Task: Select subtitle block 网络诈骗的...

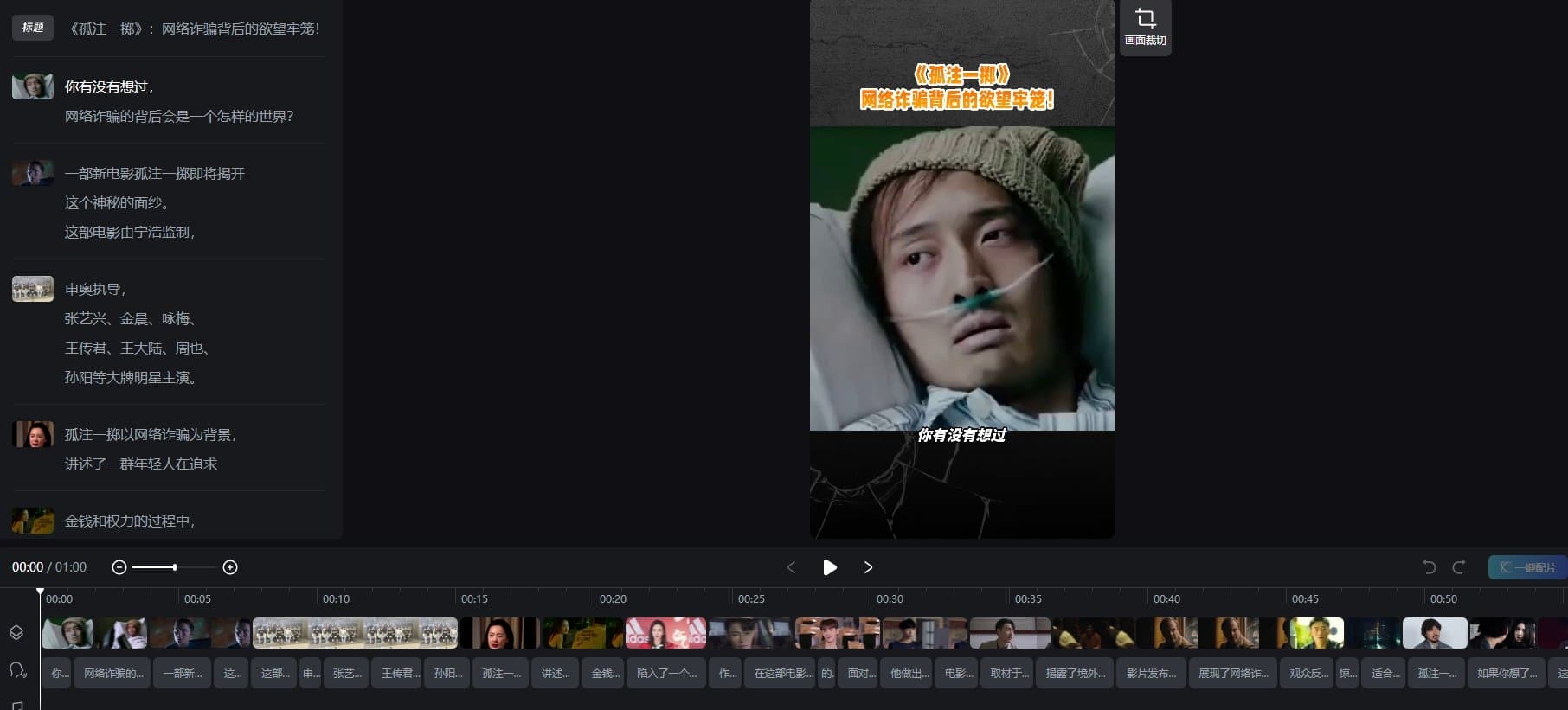Action: click(113, 673)
